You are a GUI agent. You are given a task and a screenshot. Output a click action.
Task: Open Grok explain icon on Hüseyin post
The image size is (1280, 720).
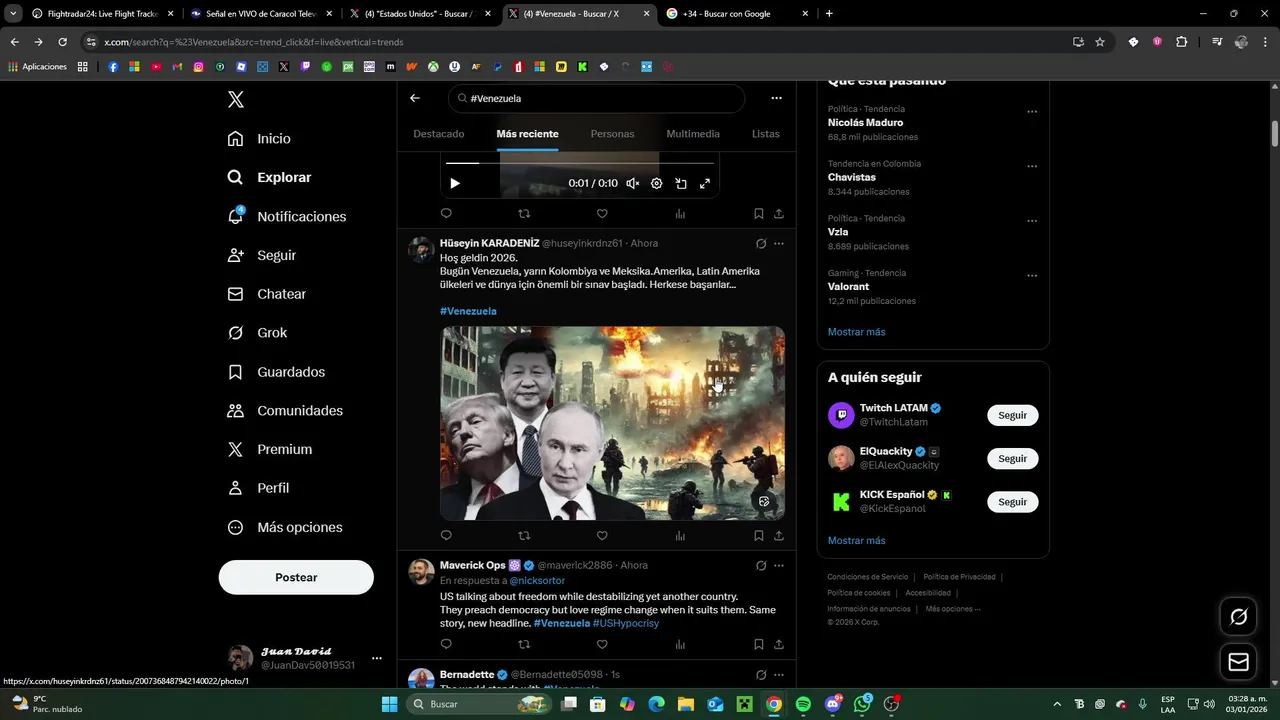[x=761, y=243]
